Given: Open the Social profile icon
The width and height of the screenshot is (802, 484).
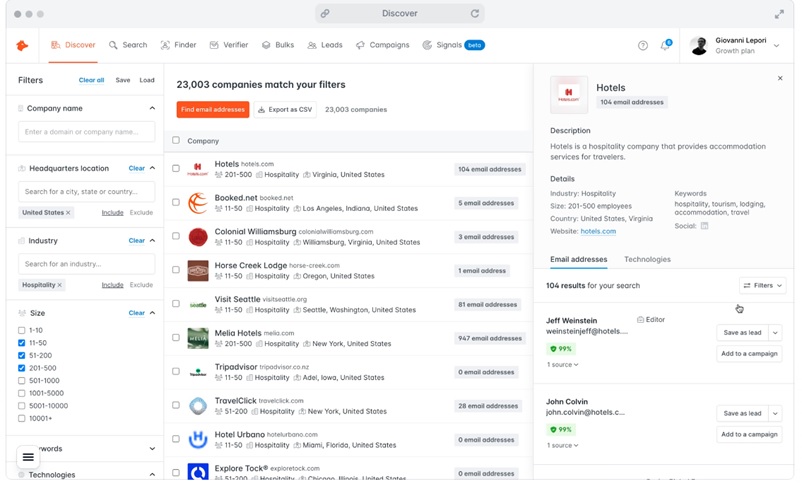Looking at the screenshot, I should (704, 226).
